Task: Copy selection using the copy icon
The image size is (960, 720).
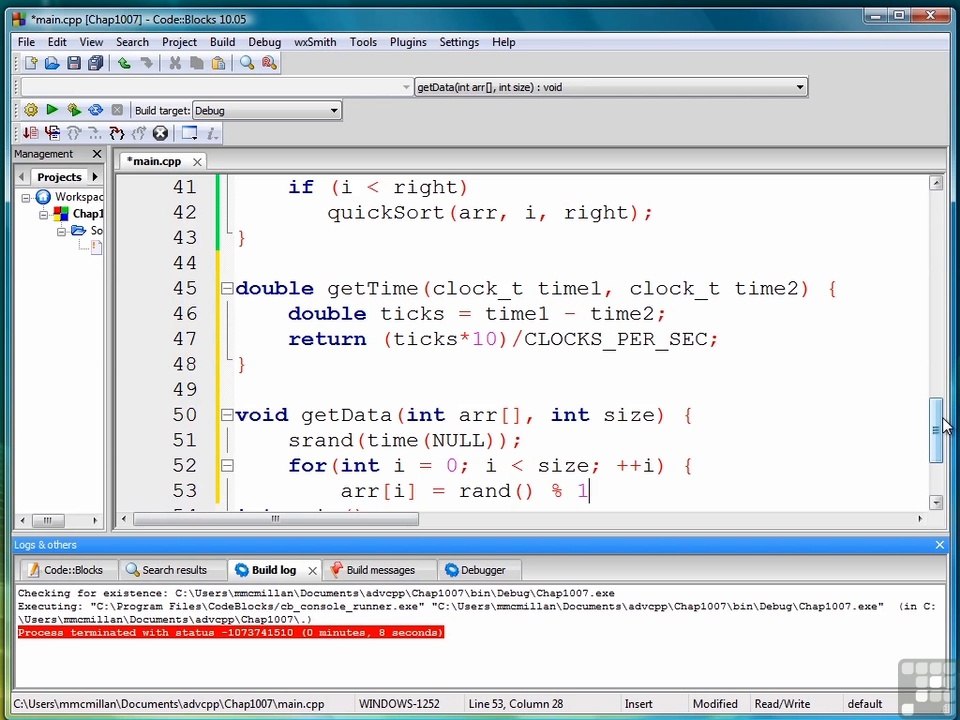Action: 197,63
